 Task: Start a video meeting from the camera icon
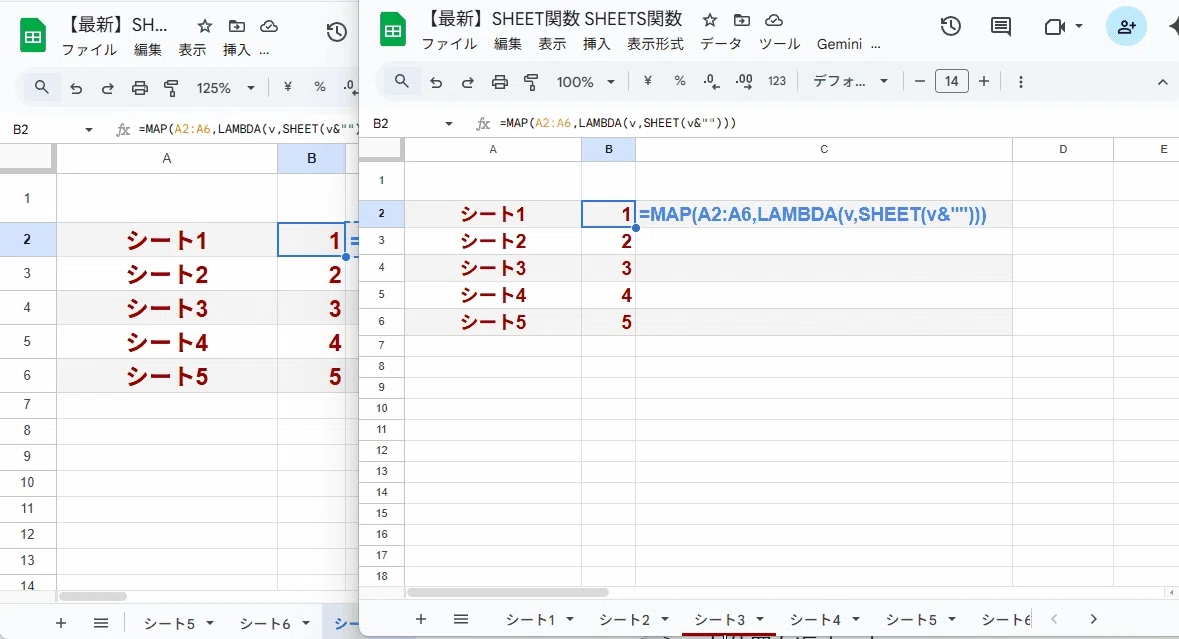(1055, 27)
